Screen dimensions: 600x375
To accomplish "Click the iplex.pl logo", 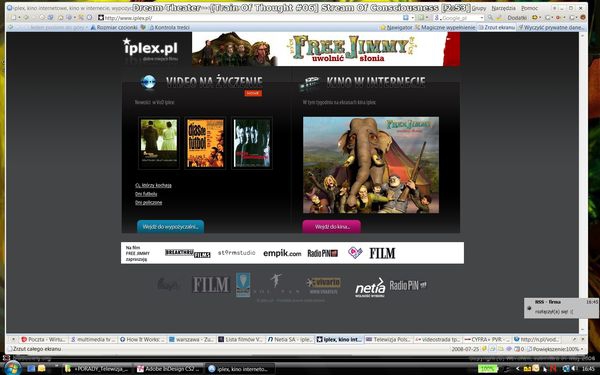I will point(150,48).
